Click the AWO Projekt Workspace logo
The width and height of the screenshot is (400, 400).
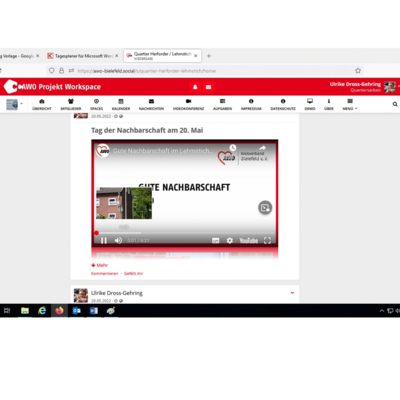coord(52,87)
